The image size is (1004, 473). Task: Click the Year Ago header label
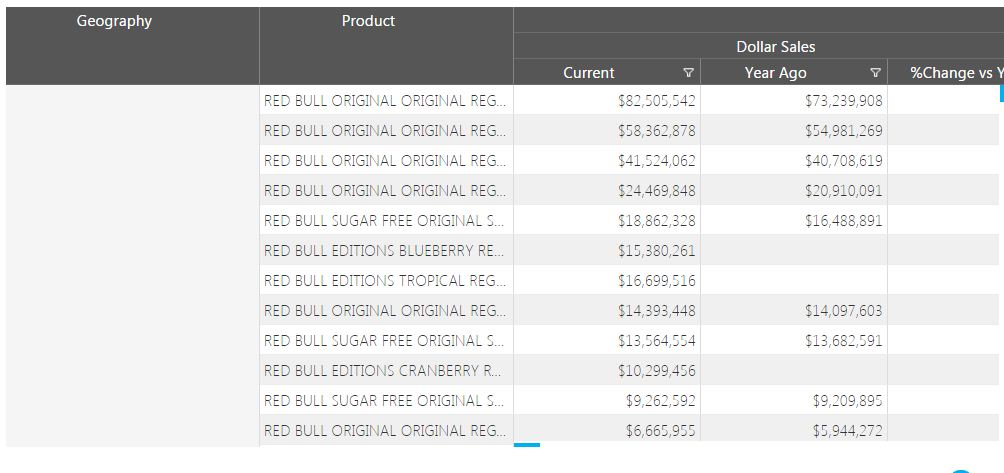pyautogui.click(x=776, y=73)
